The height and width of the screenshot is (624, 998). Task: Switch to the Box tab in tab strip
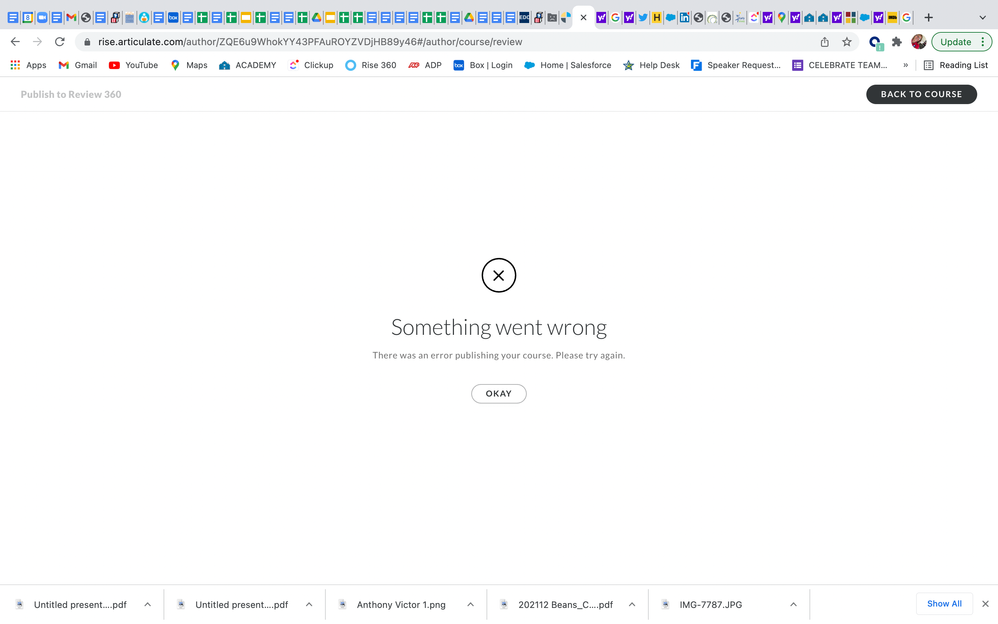[173, 18]
